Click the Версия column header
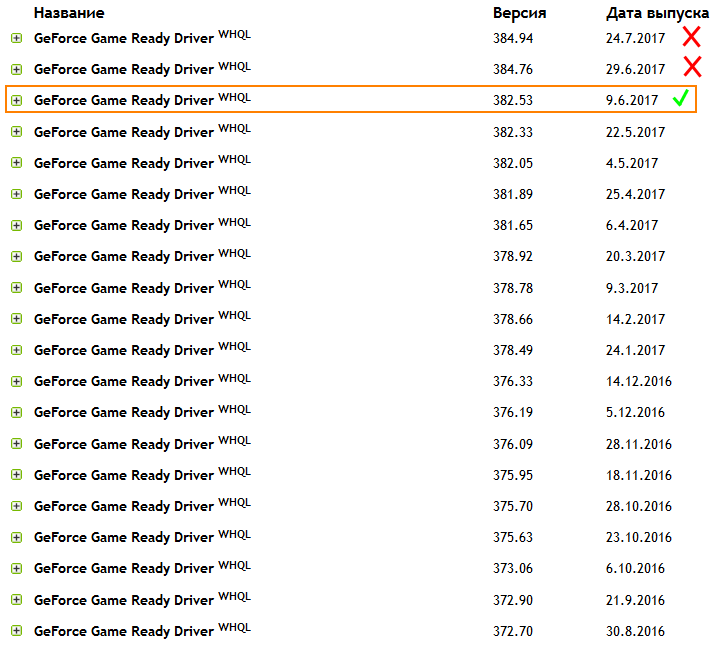This screenshot has width=723, height=648. coord(520,13)
